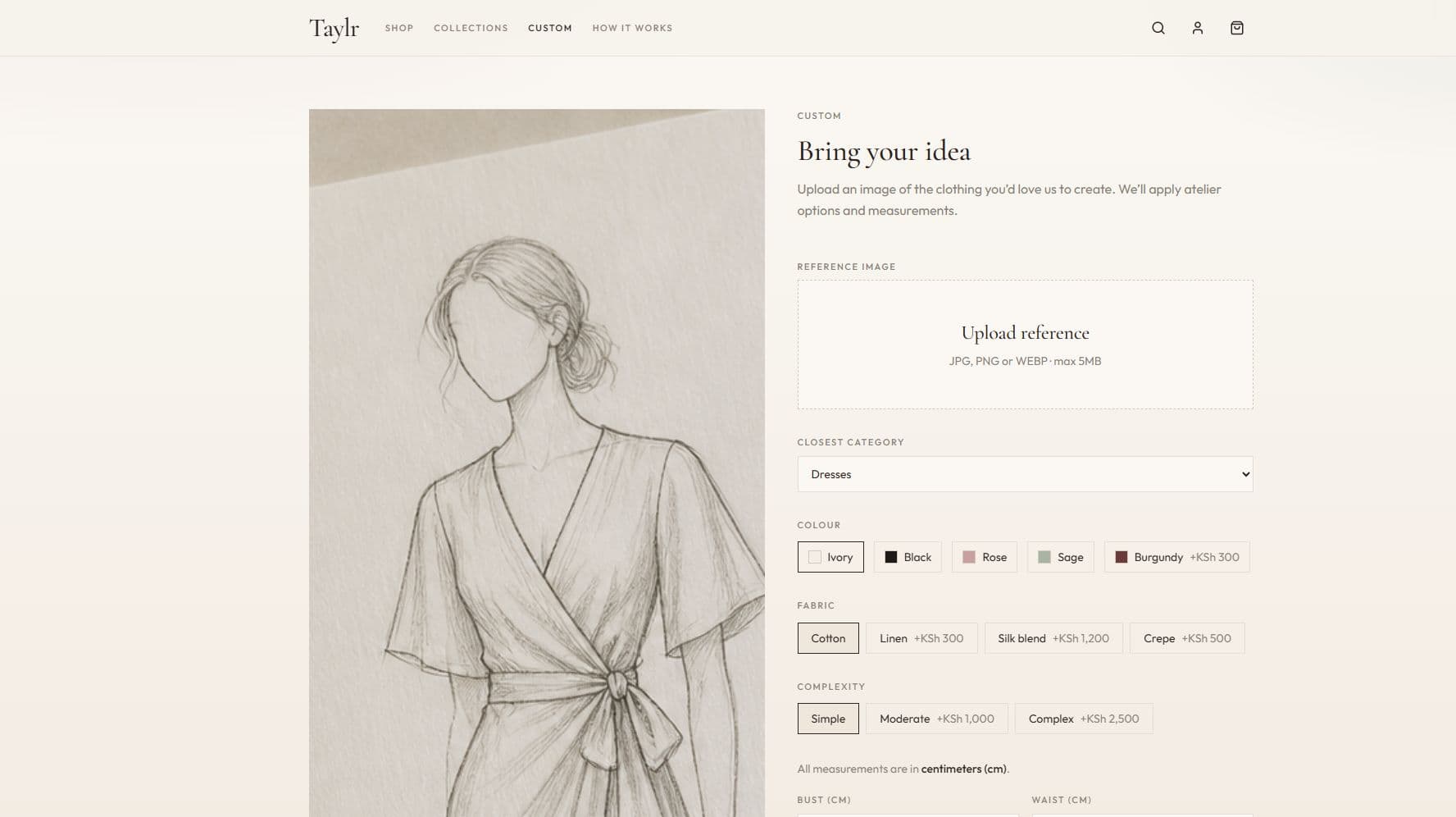Open the Shop menu

(x=399, y=28)
